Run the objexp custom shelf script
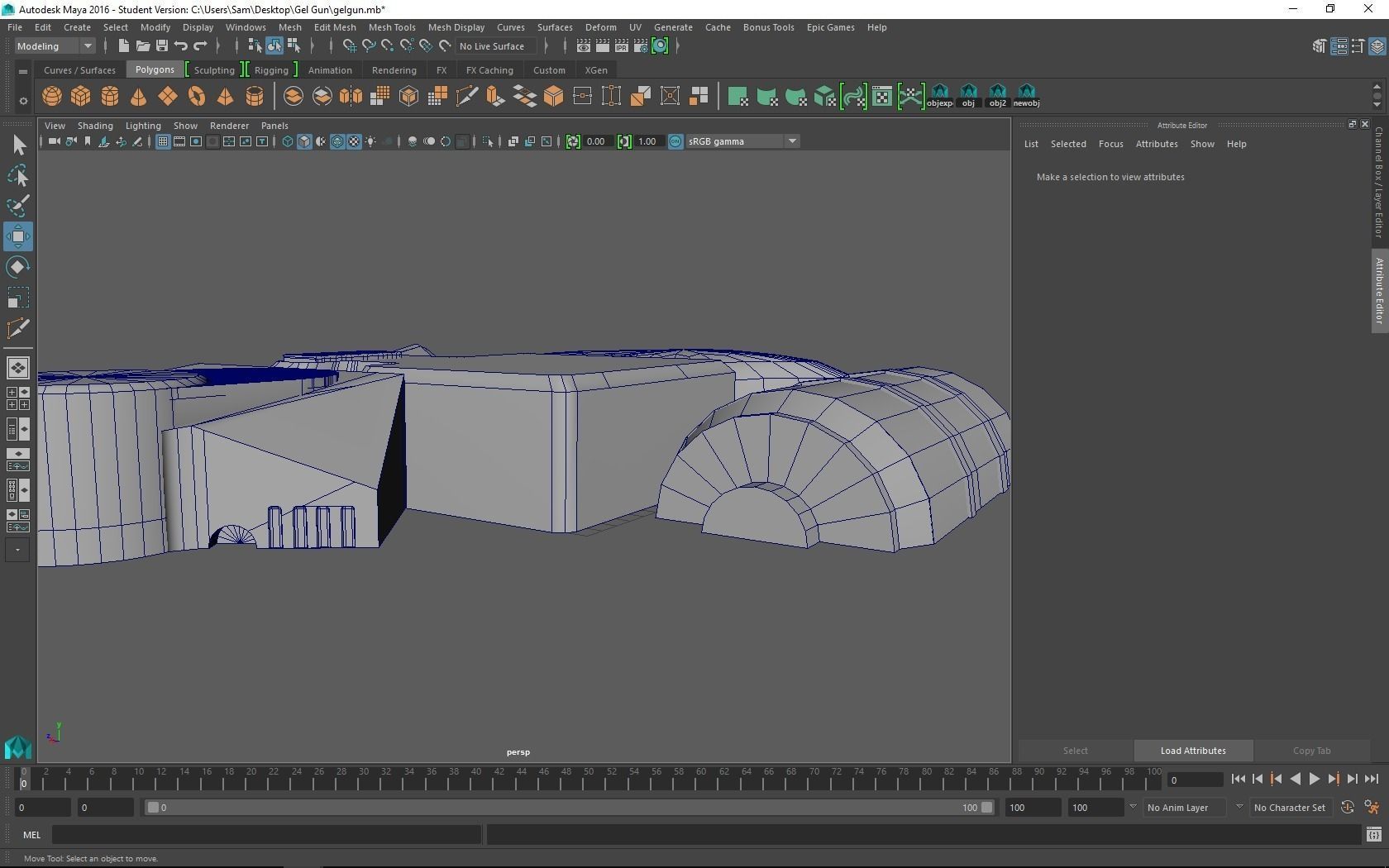Image resolution: width=1389 pixels, height=868 pixels. 939,96
